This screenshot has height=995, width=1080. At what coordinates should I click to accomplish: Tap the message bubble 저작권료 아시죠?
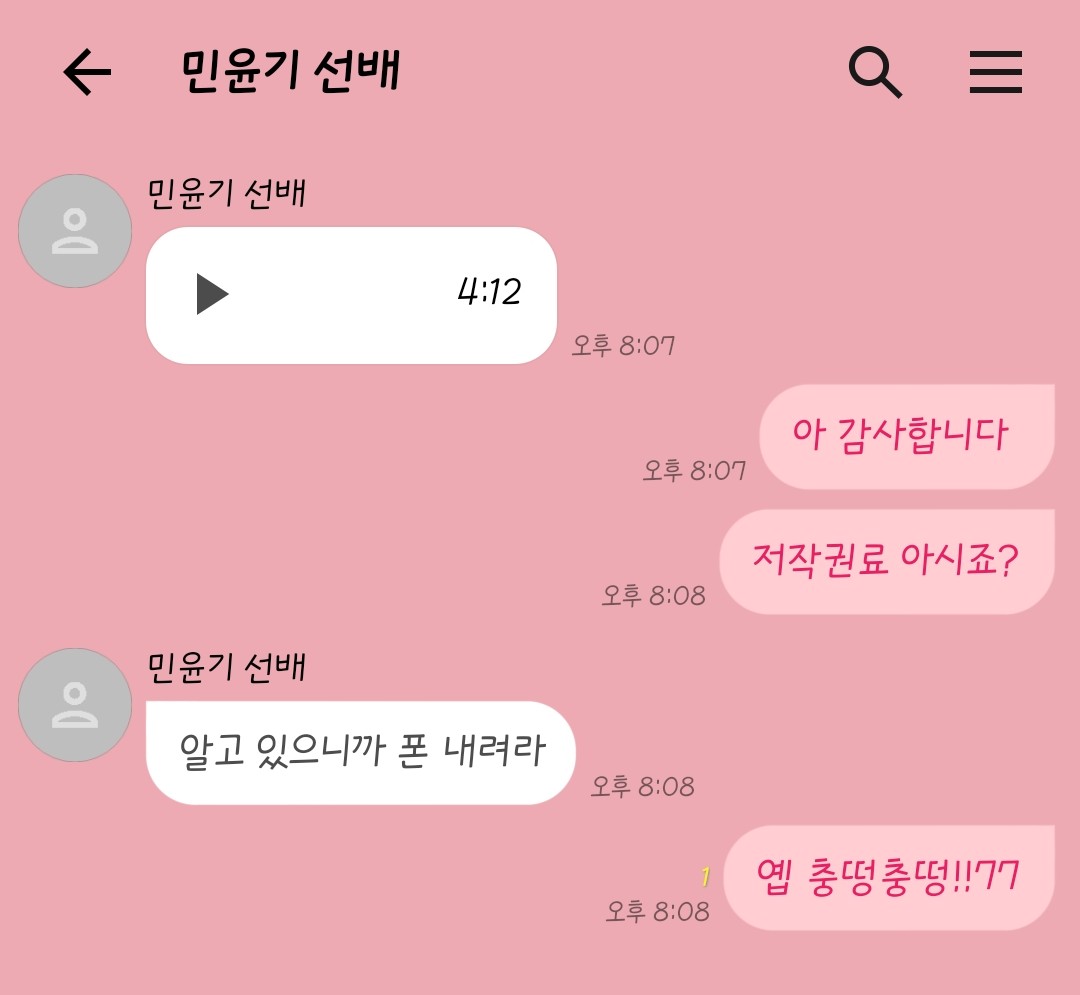tap(887, 561)
